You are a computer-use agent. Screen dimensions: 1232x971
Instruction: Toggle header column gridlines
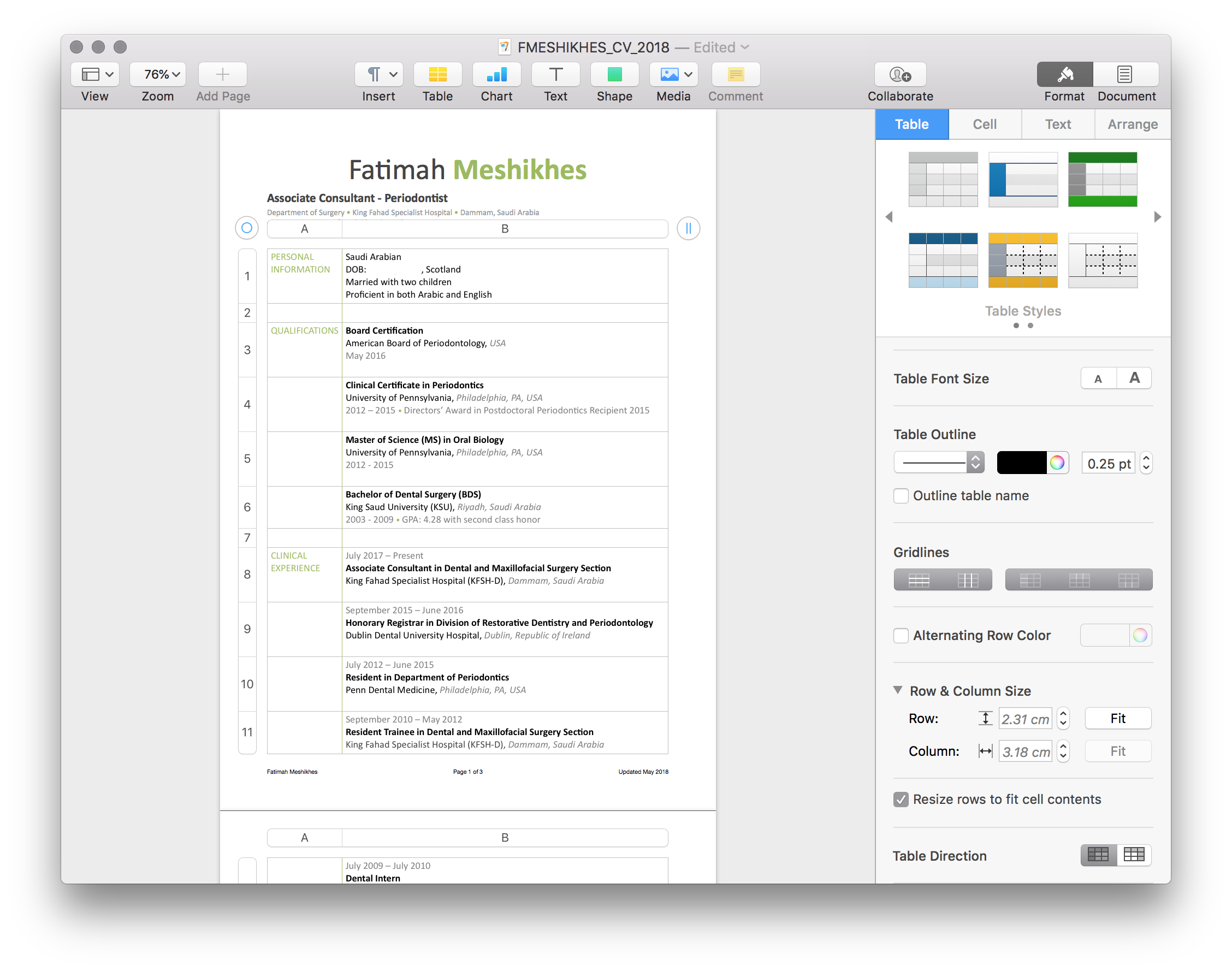coord(1029,579)
